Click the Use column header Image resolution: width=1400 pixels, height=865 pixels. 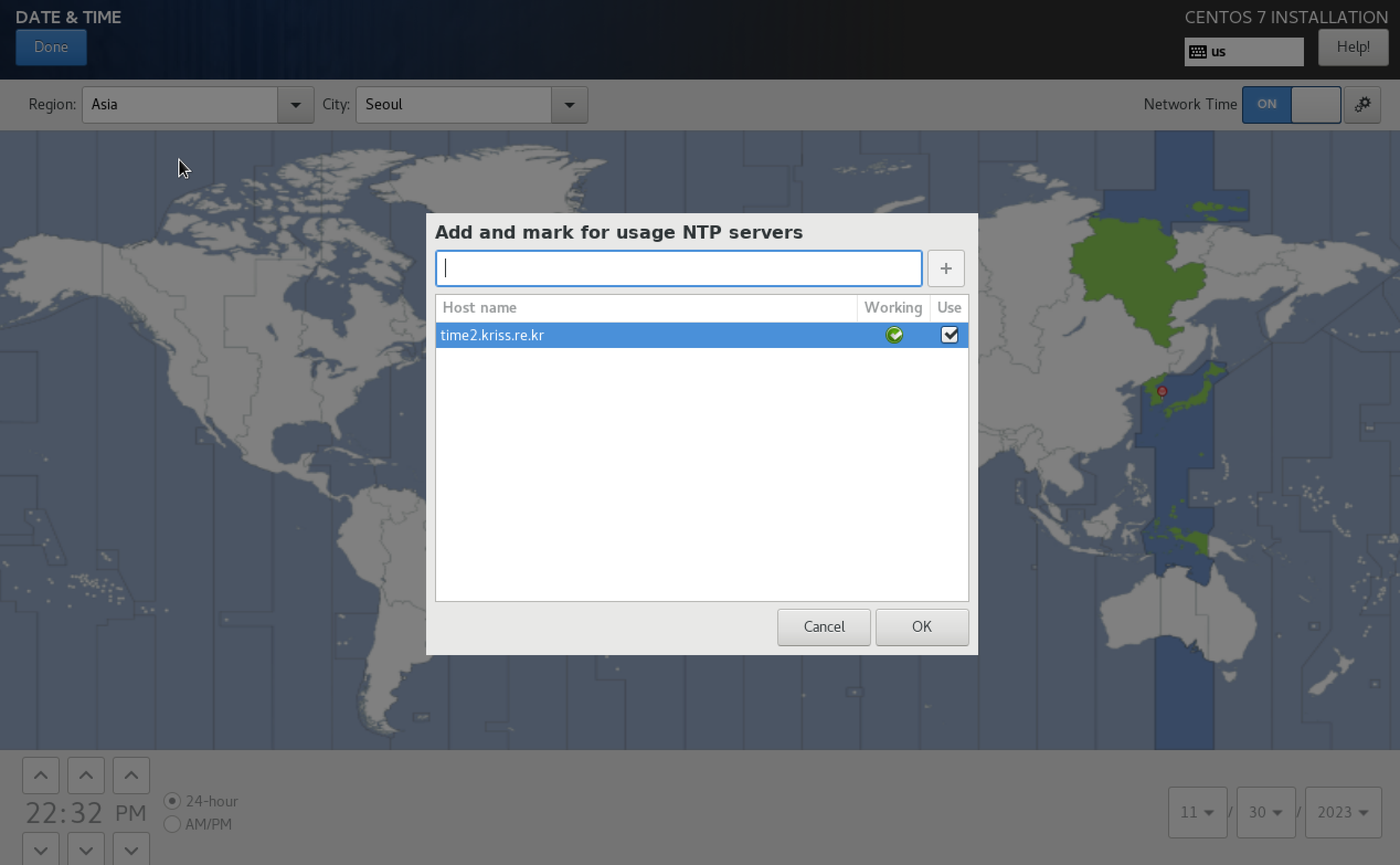point(949,308)
